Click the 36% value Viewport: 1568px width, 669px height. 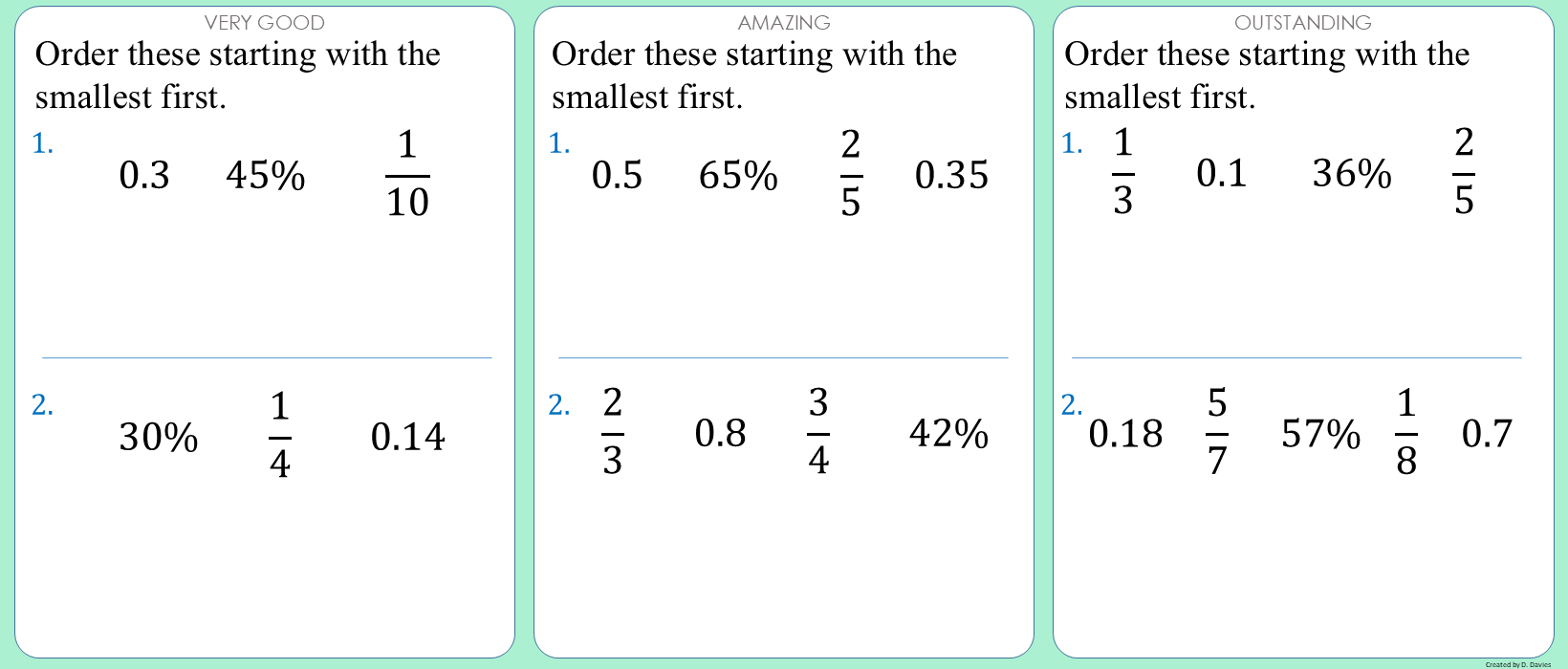tap(1352, 174)
